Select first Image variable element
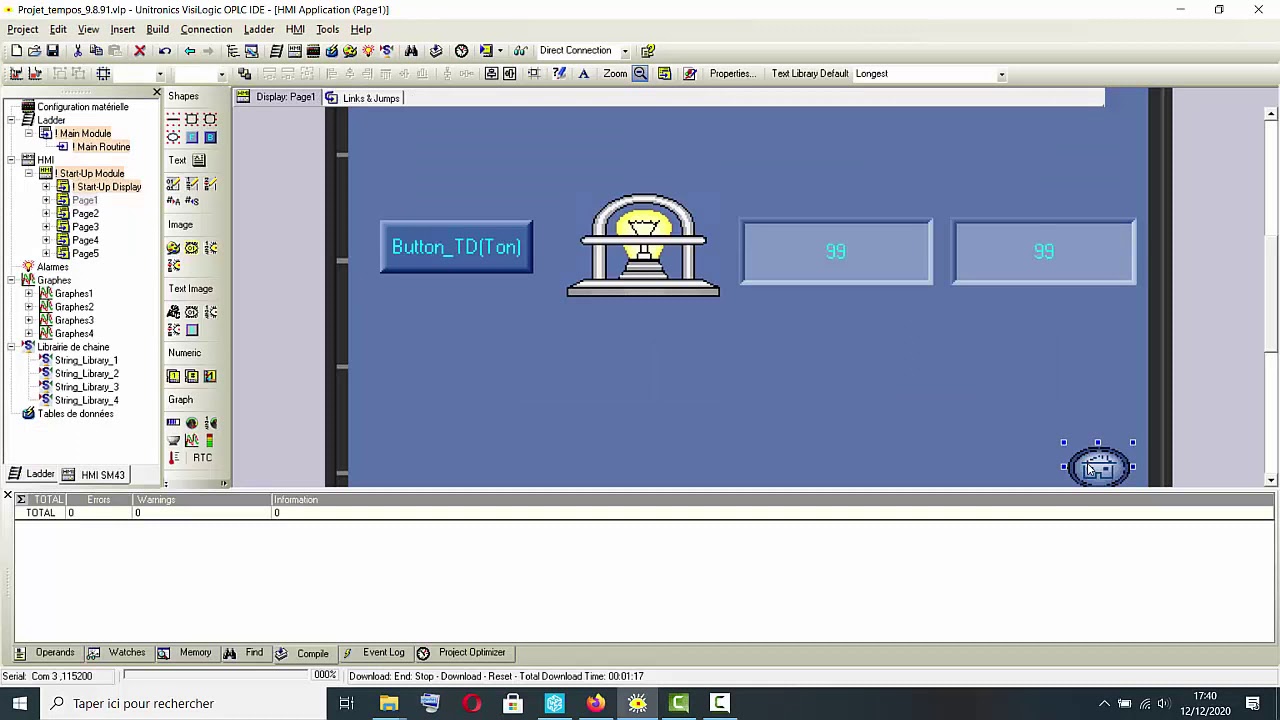Image resolution: width=1280 pixels, height=720 pixels. (173, 248)
